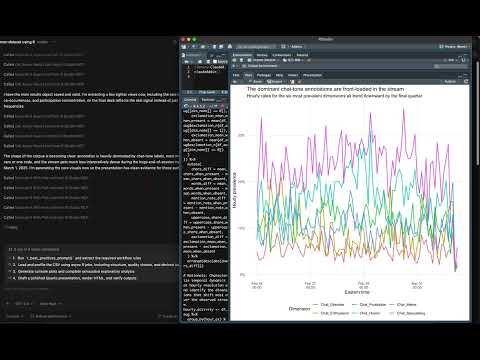
Task: Open the Viewer tab
Action: pos(293,75)
